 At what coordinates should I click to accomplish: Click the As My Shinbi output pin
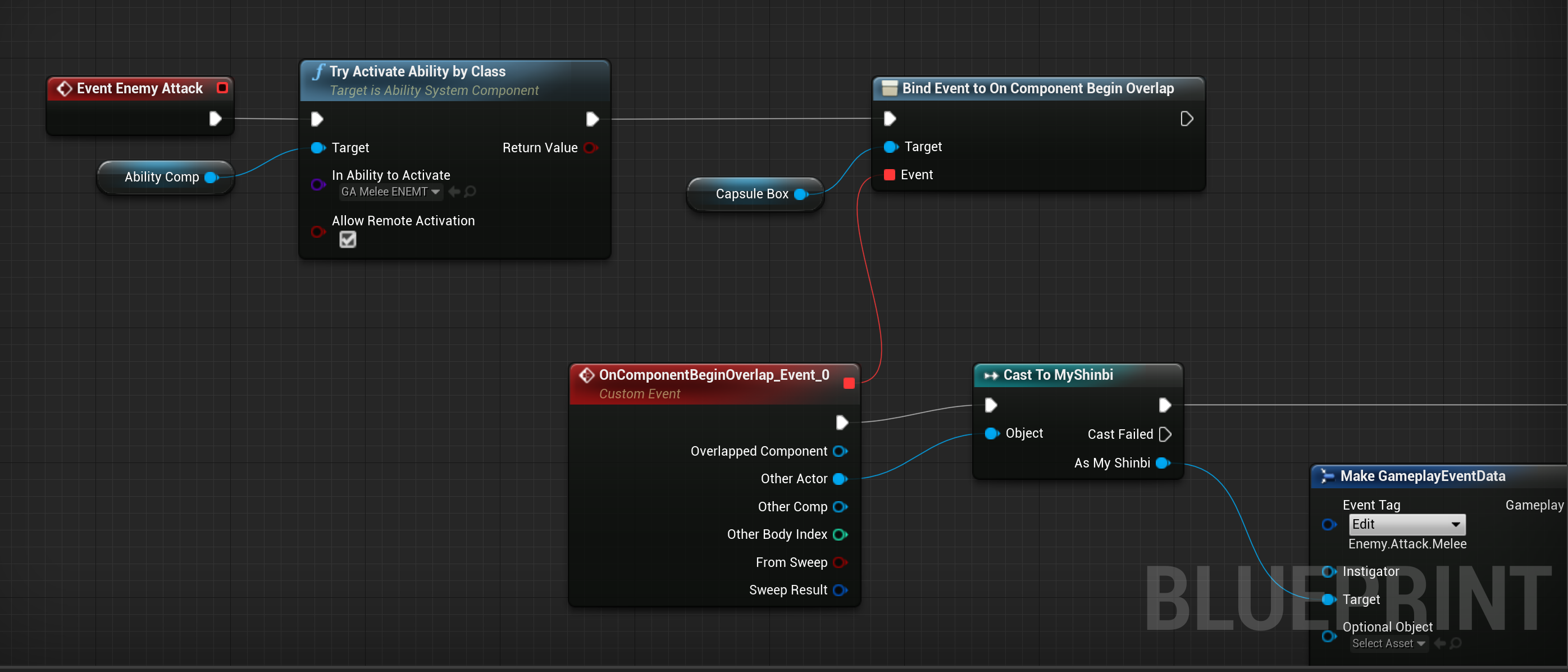tap(1163, 463)
